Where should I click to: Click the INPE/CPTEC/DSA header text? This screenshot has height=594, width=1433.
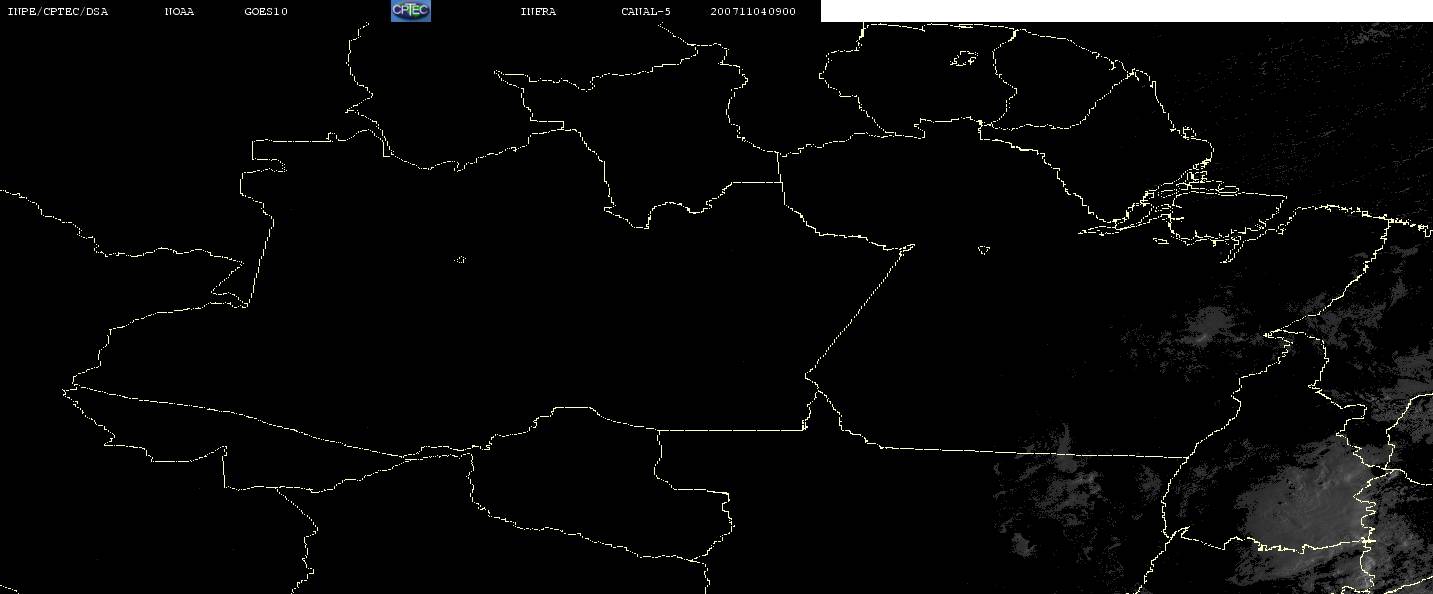(57, 12)
